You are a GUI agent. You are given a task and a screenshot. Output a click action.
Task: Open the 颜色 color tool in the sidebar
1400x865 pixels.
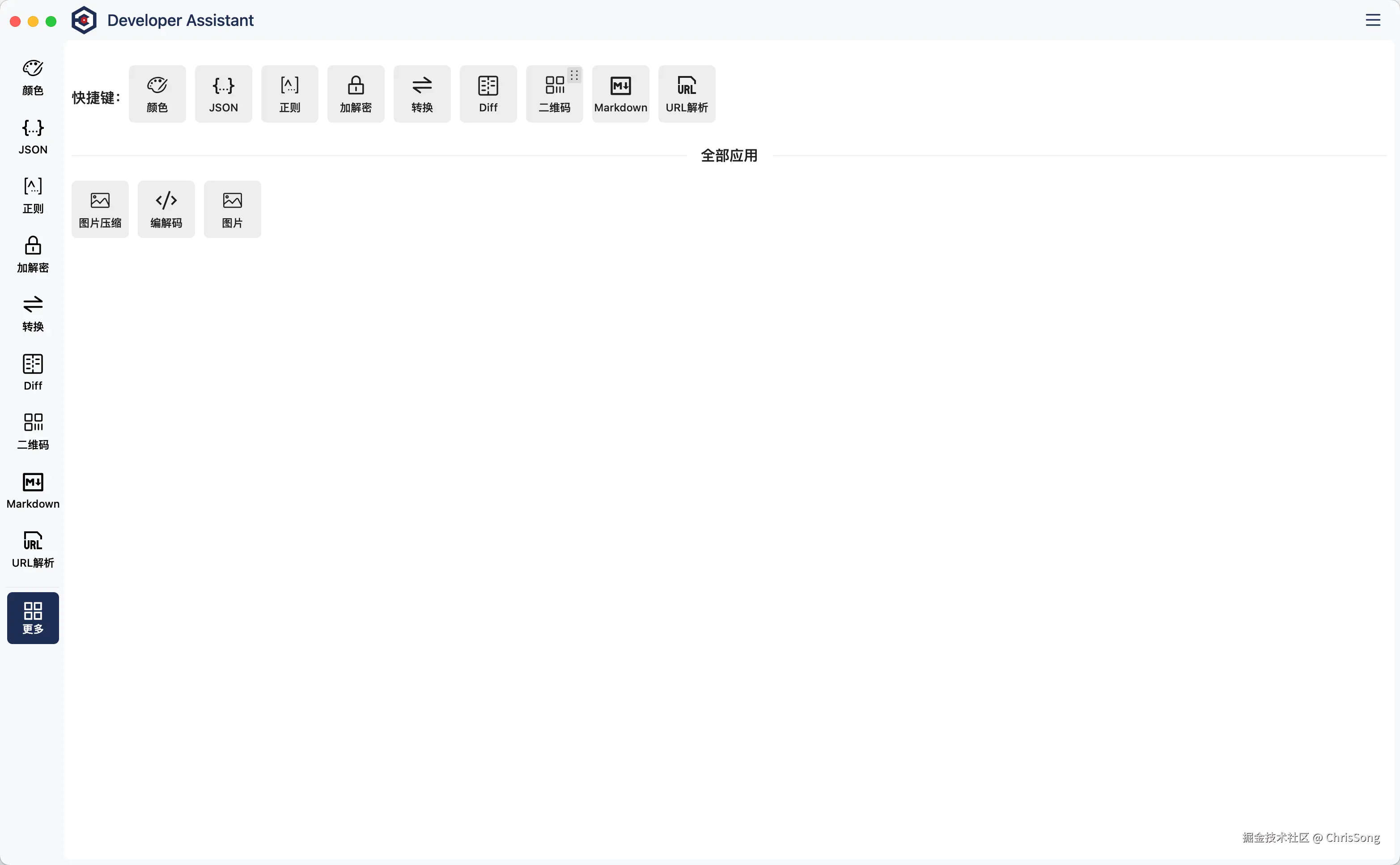click(x=33, y=77)
